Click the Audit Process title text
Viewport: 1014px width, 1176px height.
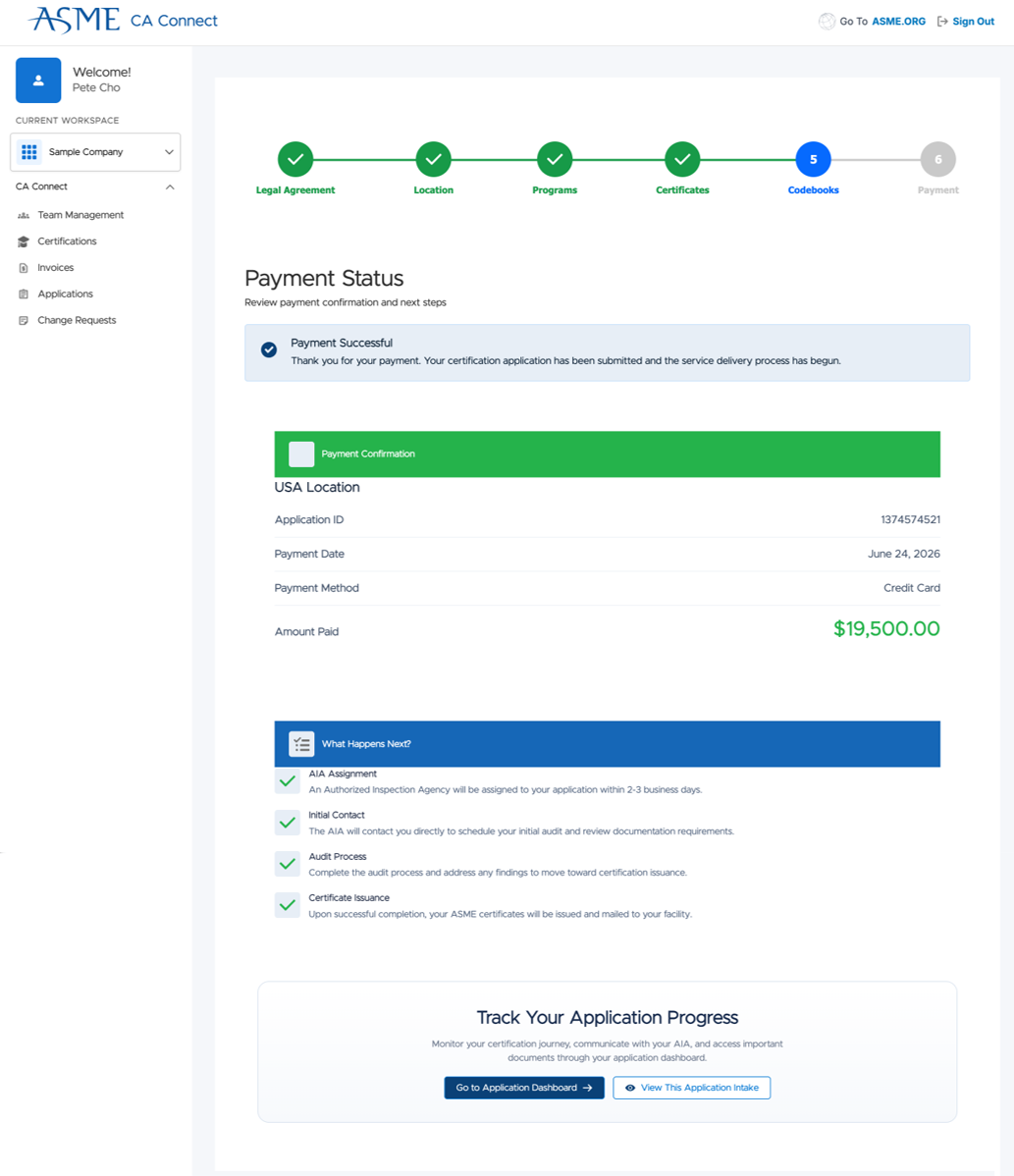coord(338,857)
